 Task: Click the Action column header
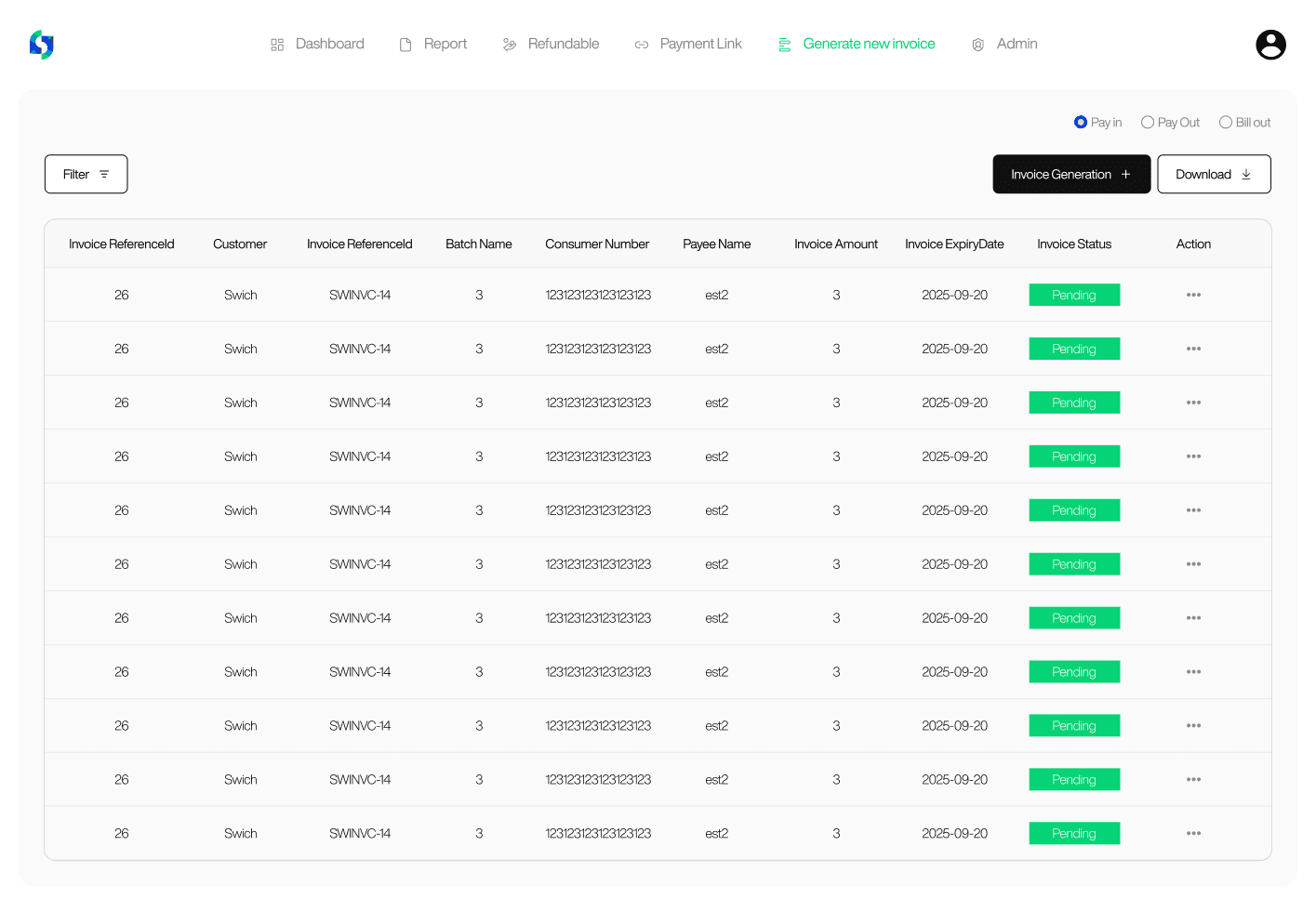(1193, 245)
